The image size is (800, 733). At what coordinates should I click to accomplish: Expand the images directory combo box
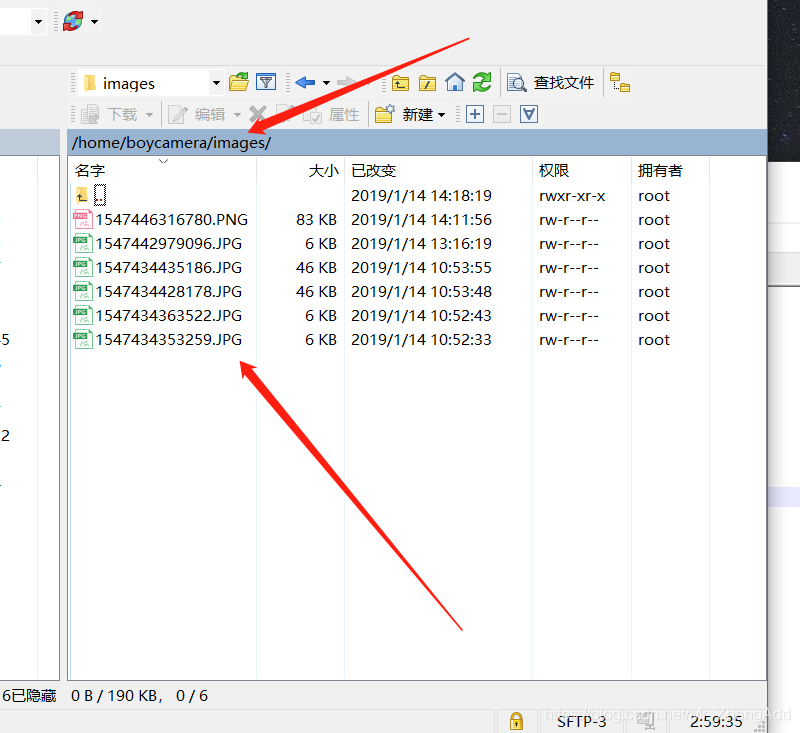216,83
